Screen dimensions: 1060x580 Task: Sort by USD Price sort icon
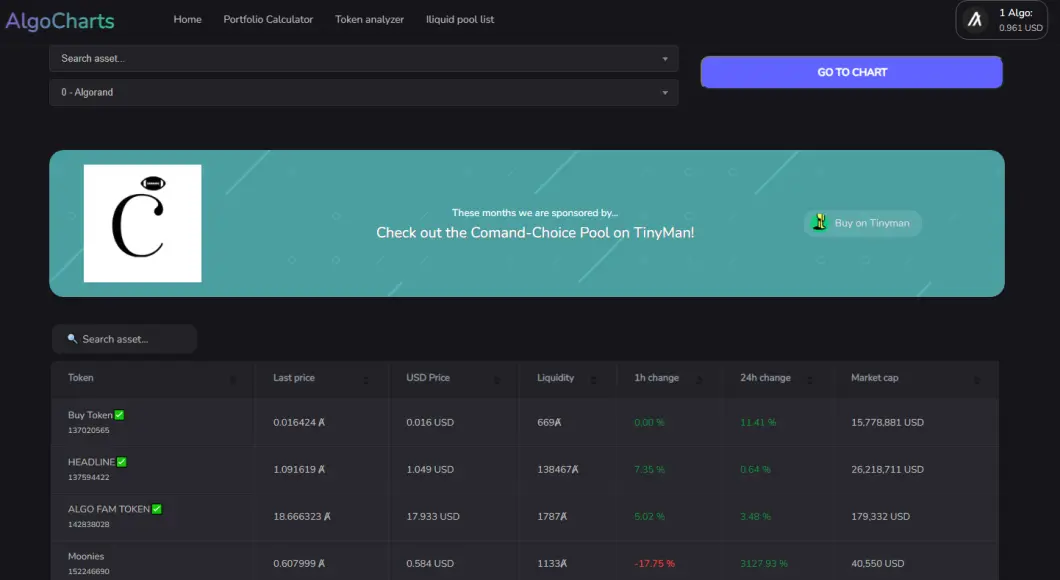[497, 379]
